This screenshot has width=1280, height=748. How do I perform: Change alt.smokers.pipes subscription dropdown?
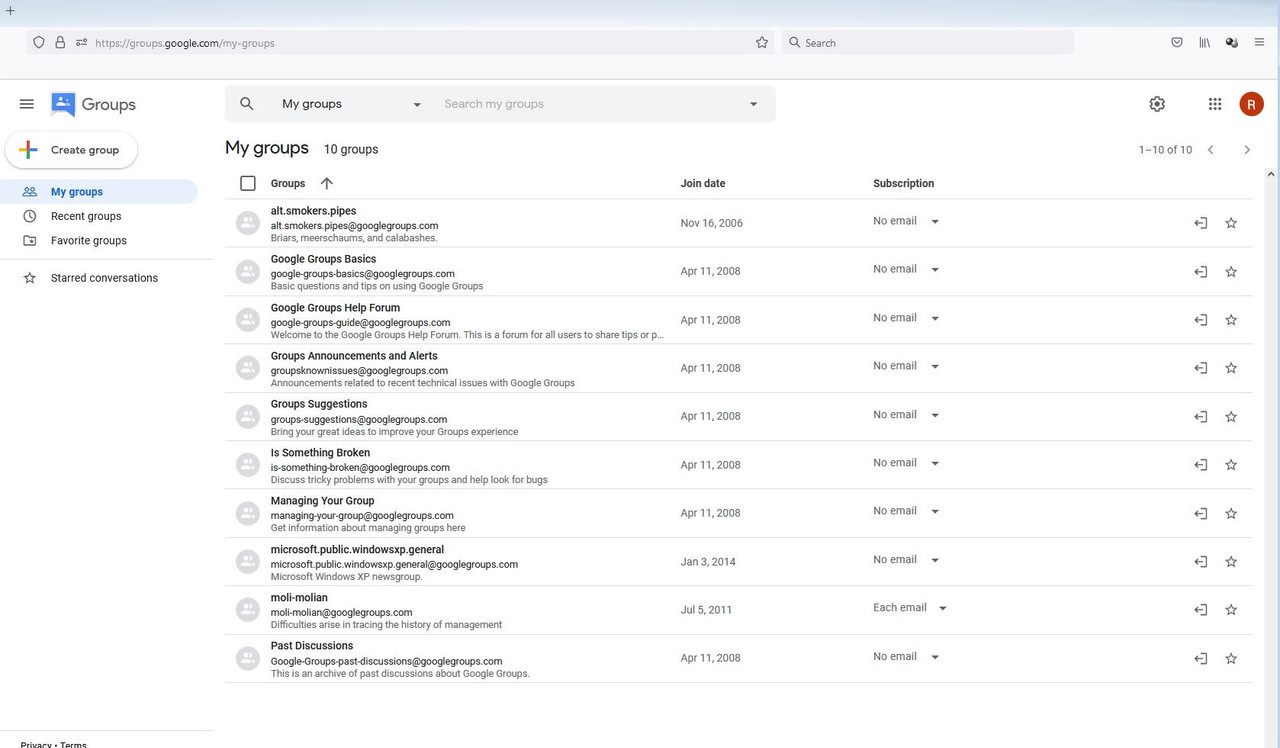[906, 221]
